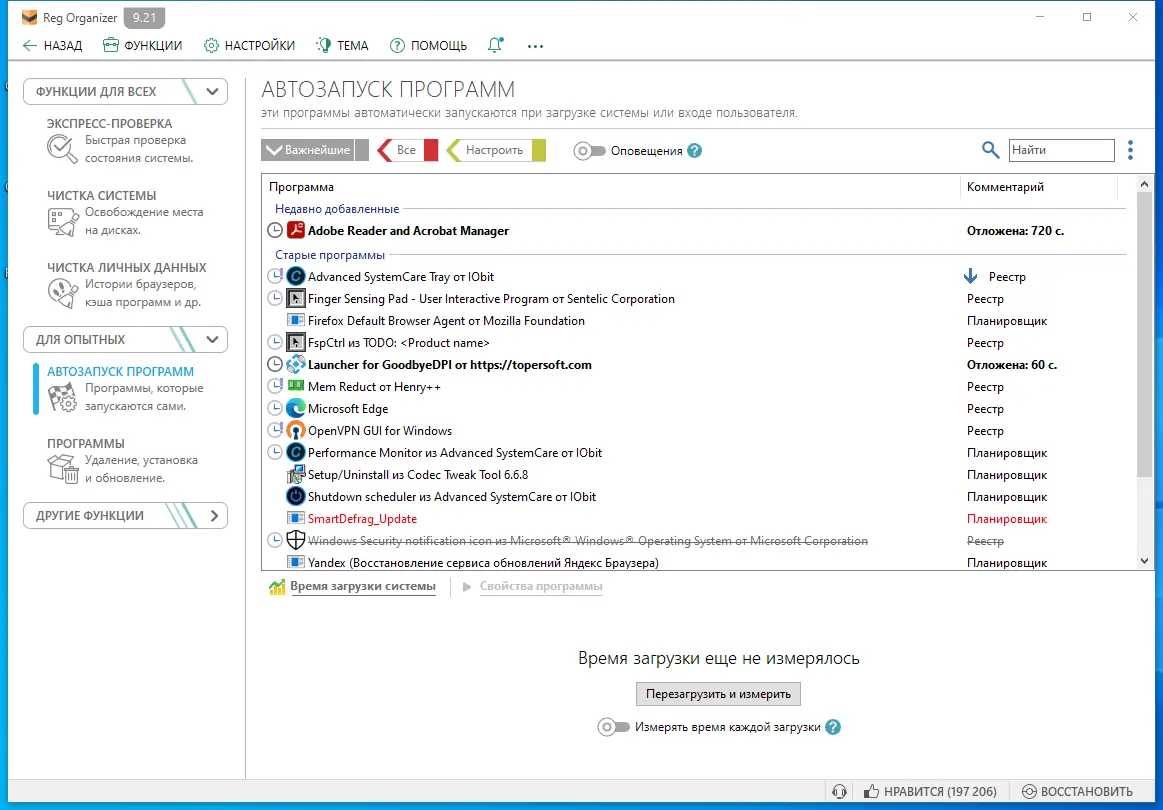
Task: Click OpenVPN GUI orange icon
Action: tap(296, 430)
